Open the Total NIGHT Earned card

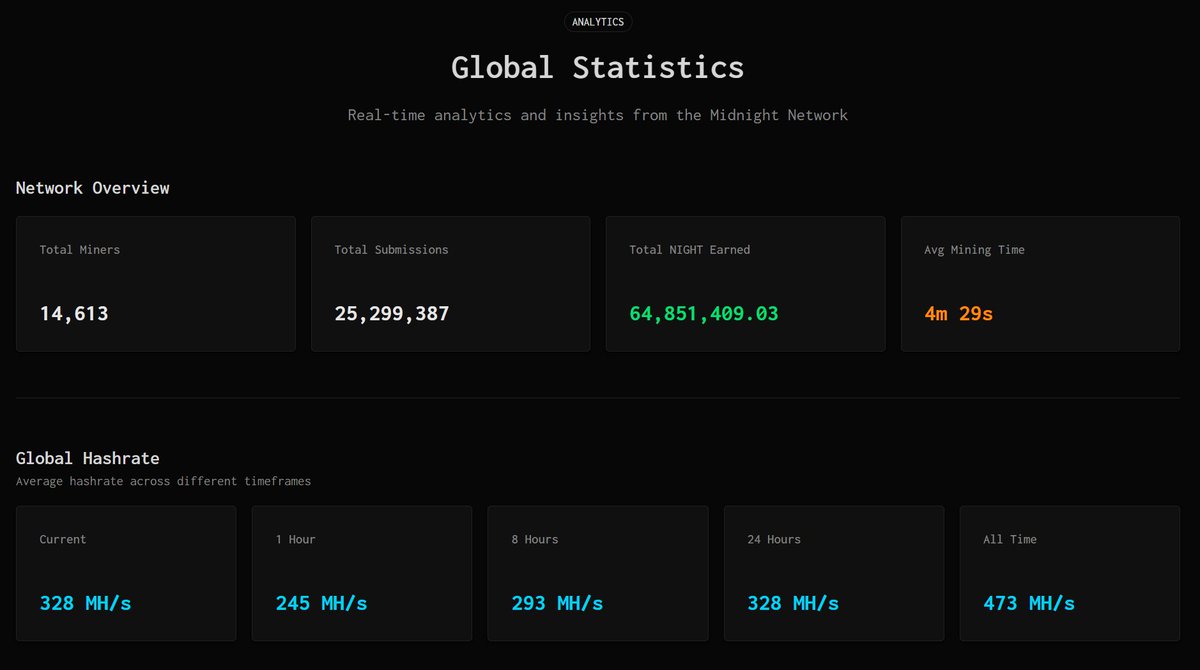(x=745, y=283)
